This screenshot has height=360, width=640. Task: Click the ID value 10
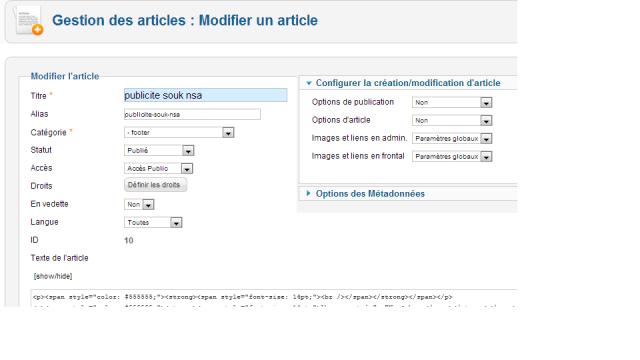[129, 240]
